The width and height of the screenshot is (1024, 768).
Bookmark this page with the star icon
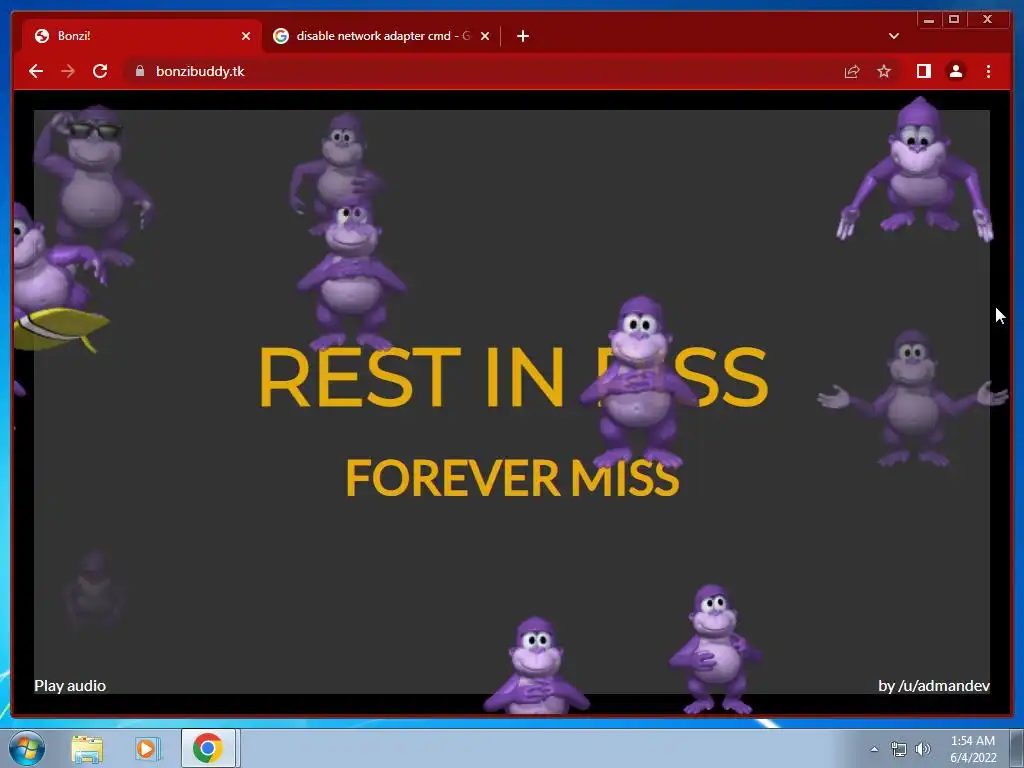point(884,71)
